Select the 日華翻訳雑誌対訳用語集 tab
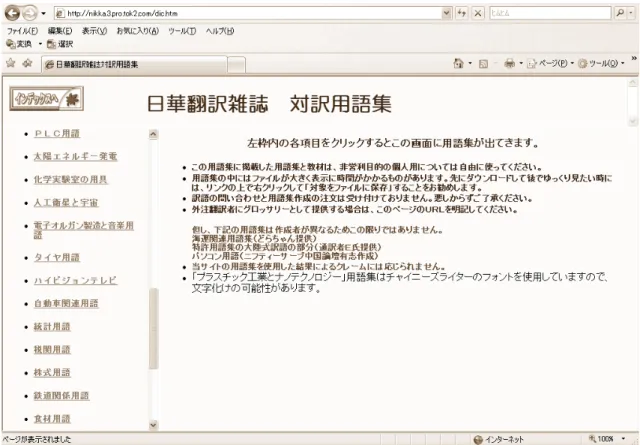This screenshot has height=445, width=640. (x=134, y=65)
